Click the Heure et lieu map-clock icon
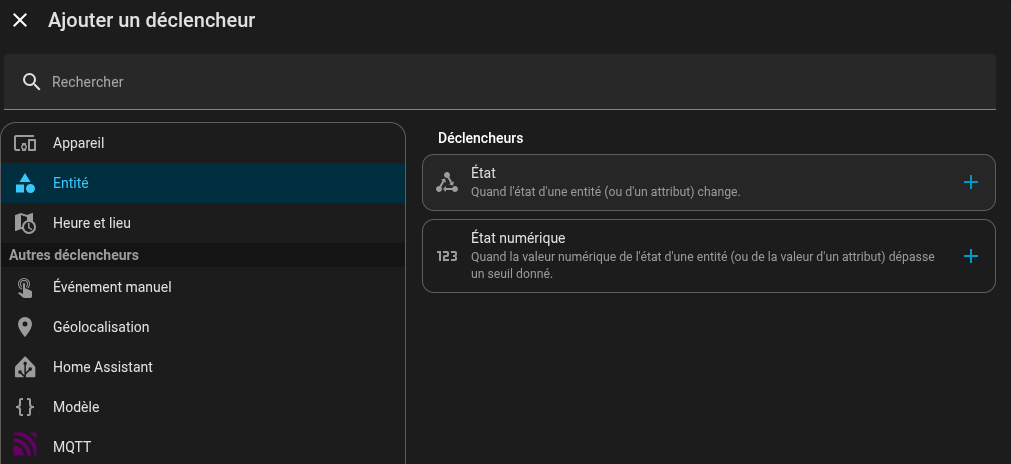Screen dimensions: 1011x464 click(25, 223)
